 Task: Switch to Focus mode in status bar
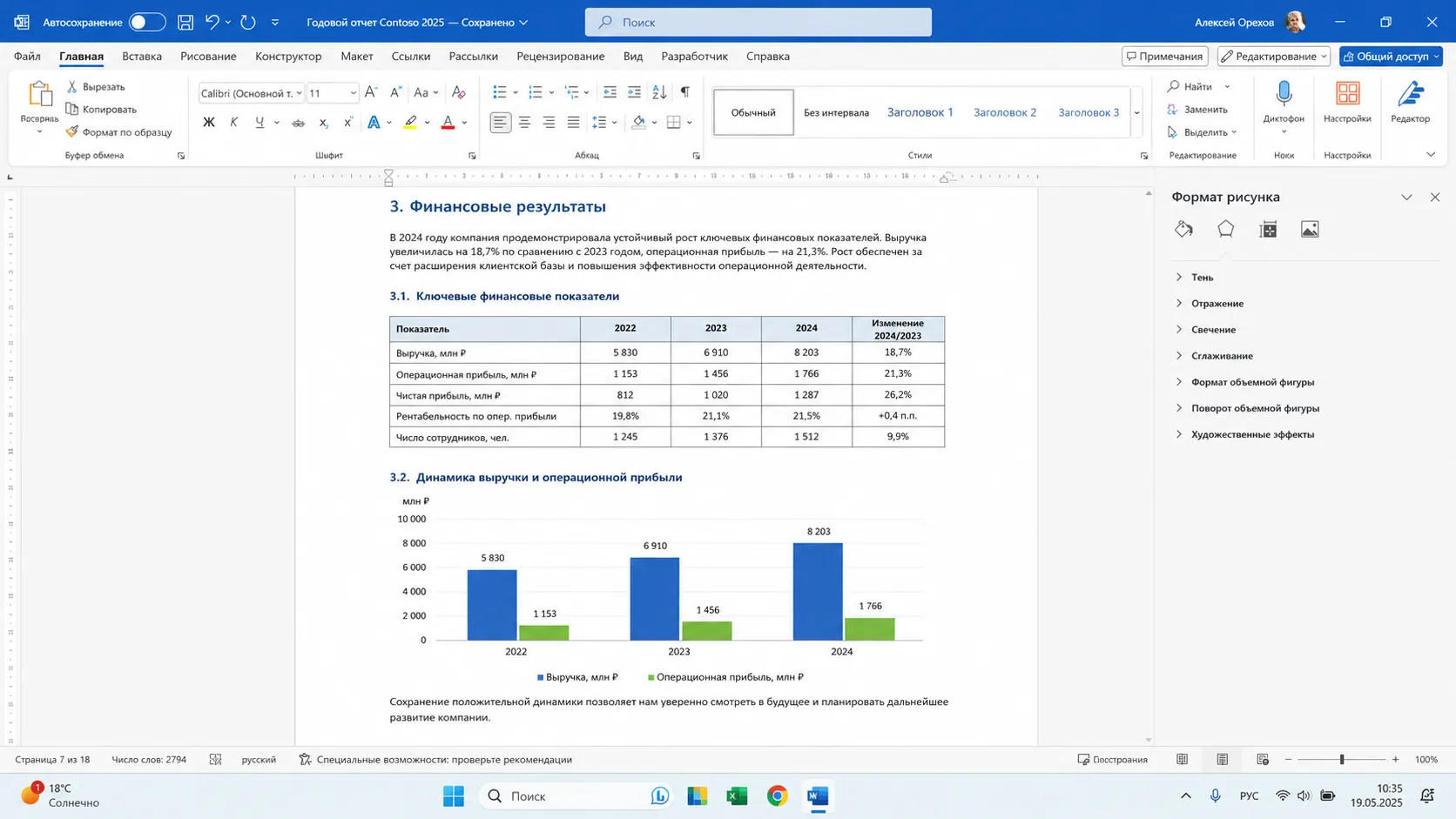[1112, 759]
